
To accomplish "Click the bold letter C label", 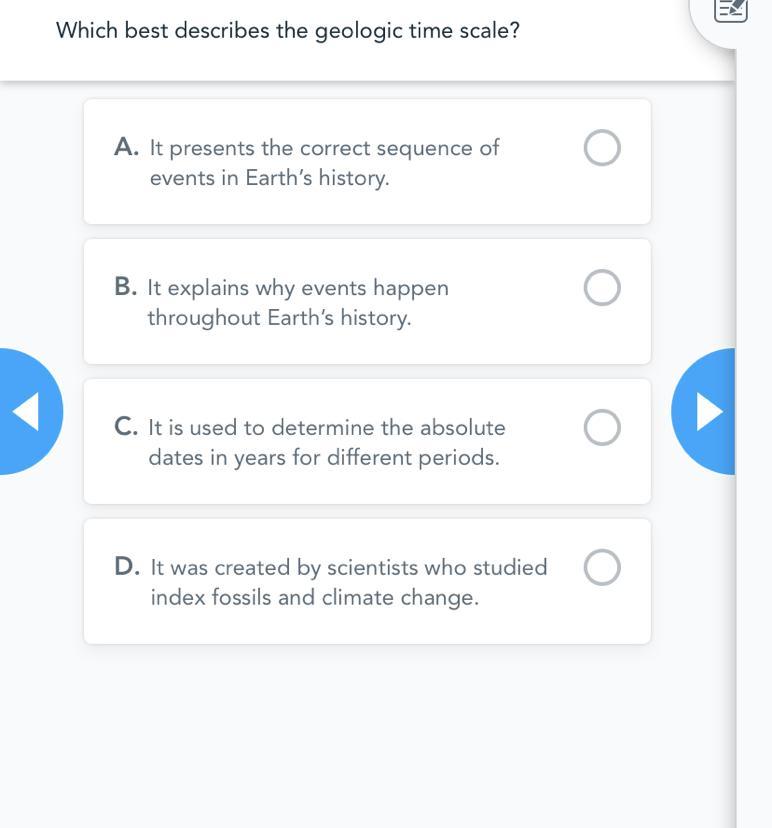I will [x=125, y=427].
